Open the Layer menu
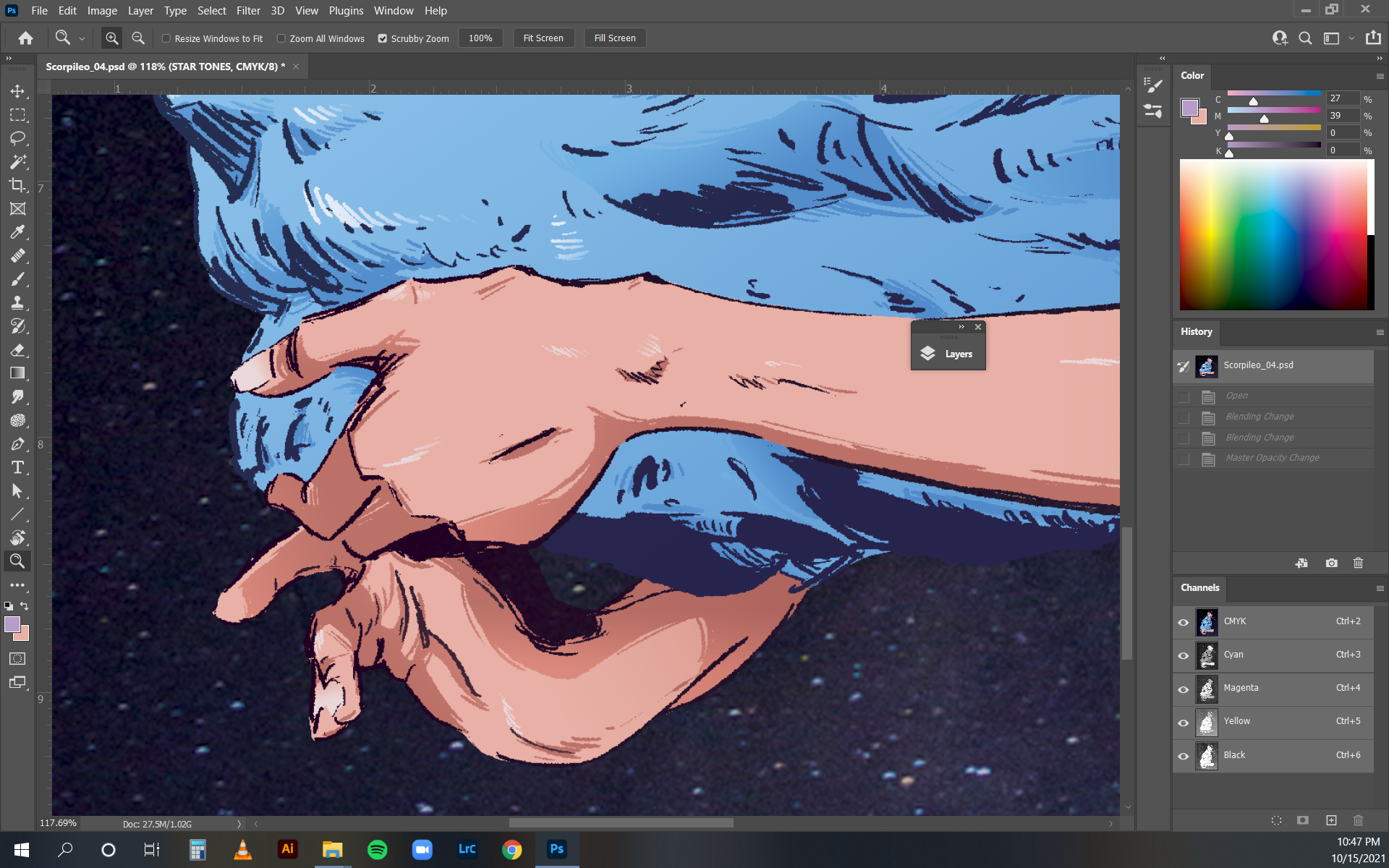The image size is (1389, 868). [140, 10]
